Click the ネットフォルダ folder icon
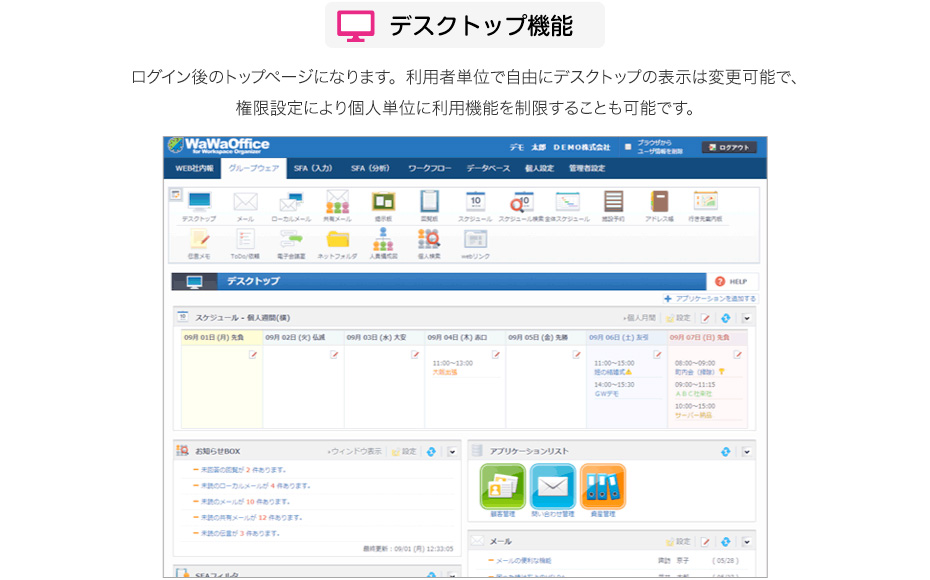Viewport: 930px width, 580px height. [337, 240]
